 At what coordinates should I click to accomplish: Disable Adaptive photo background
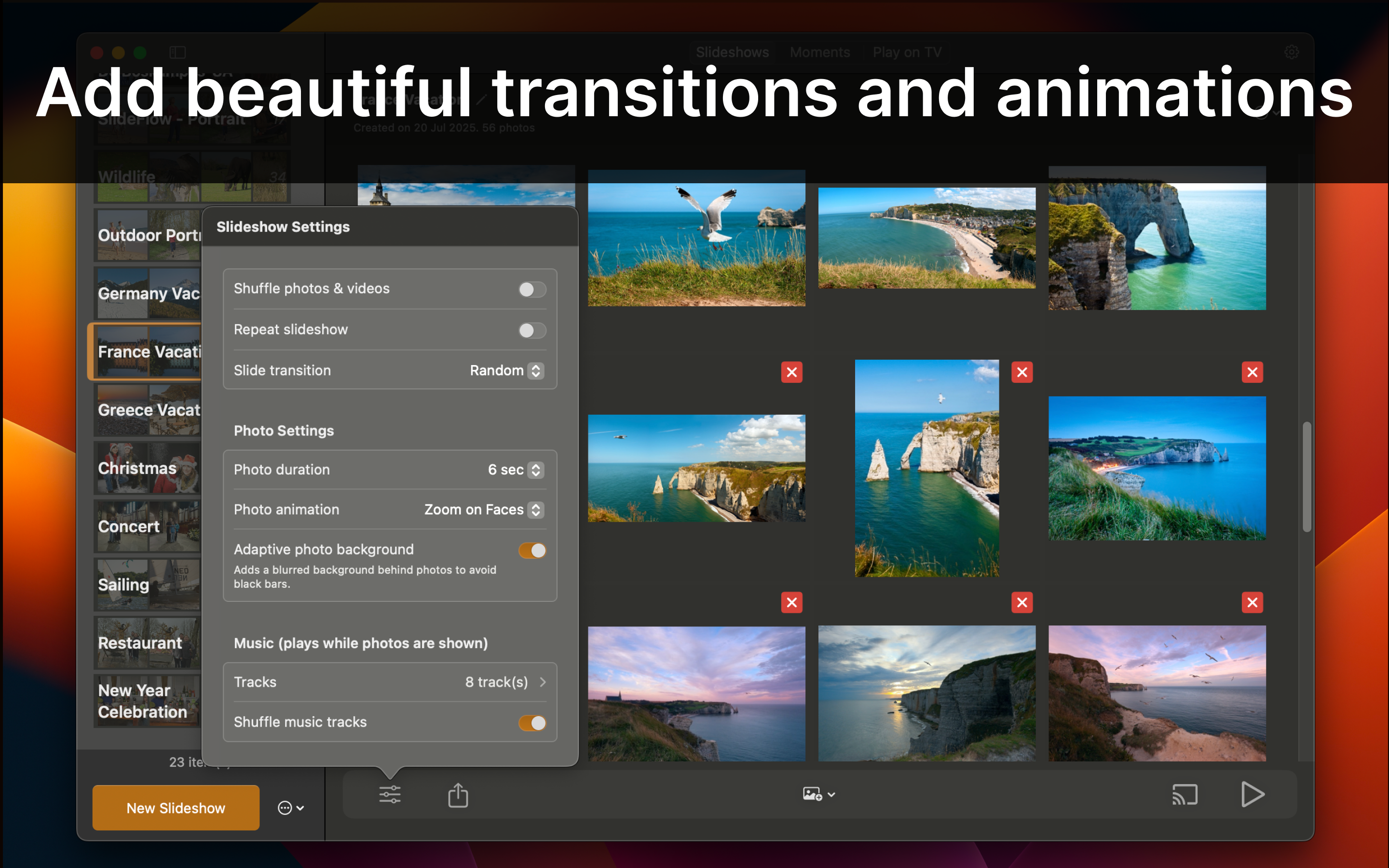[531, 551]
